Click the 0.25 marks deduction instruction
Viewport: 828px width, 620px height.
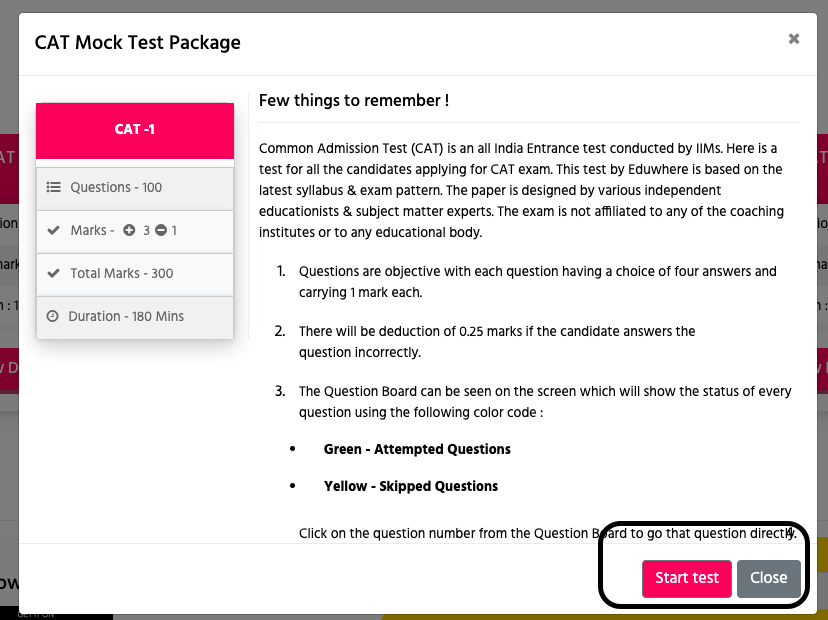coord(496,342)
